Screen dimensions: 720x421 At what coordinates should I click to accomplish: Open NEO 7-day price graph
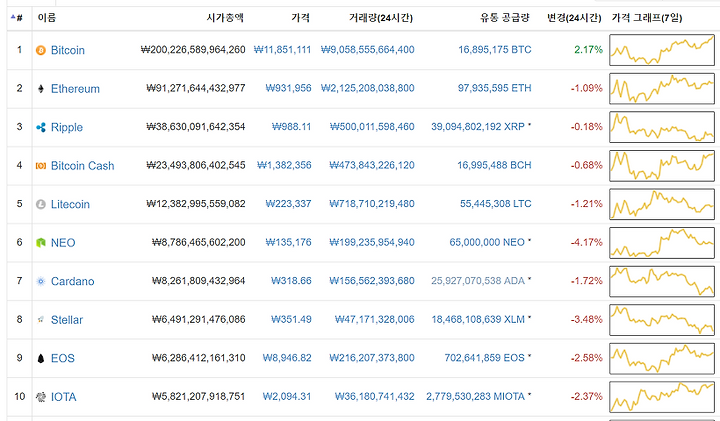662,243
